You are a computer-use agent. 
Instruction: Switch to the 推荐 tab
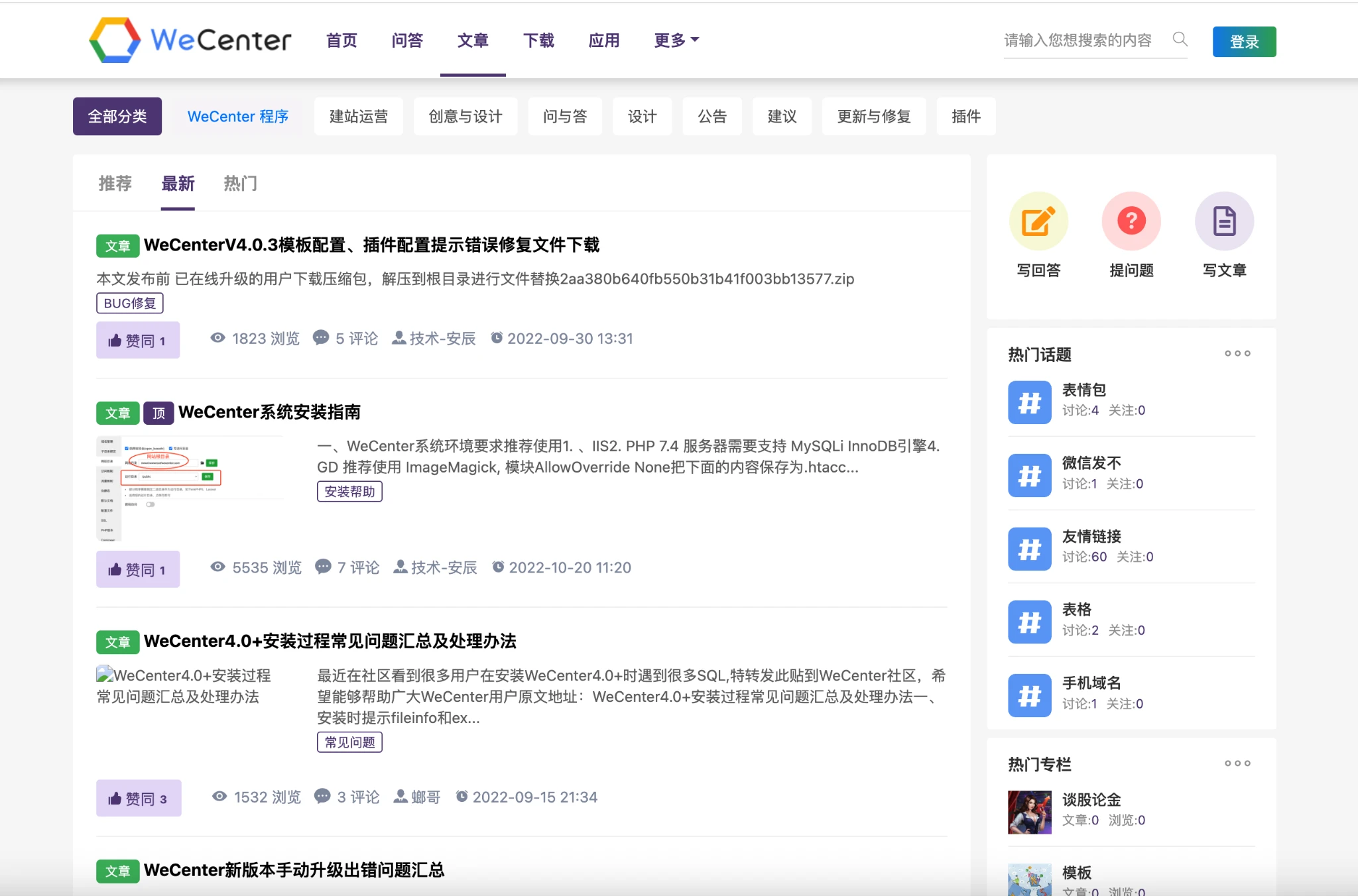tap(115, 184)
